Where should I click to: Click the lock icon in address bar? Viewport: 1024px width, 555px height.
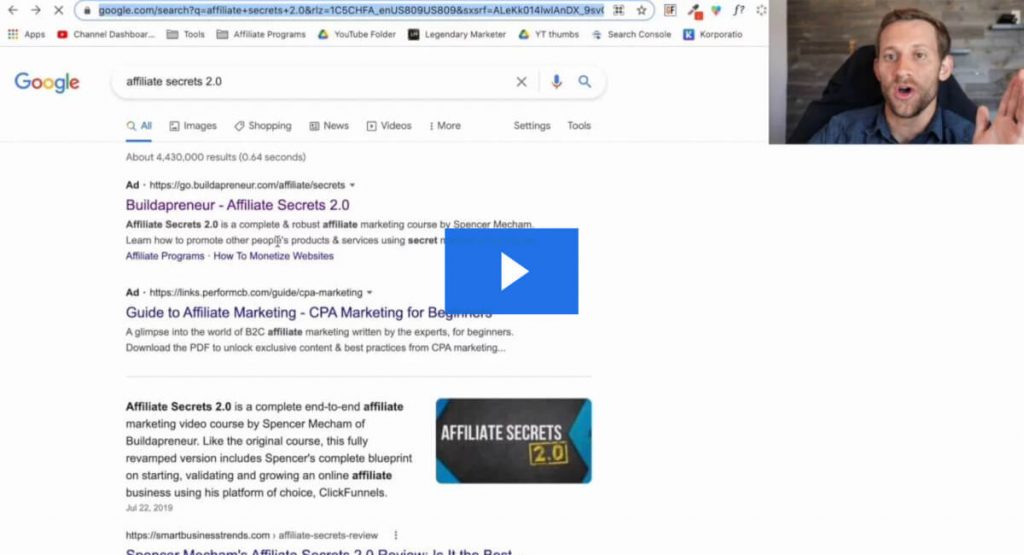pos(87,10)
